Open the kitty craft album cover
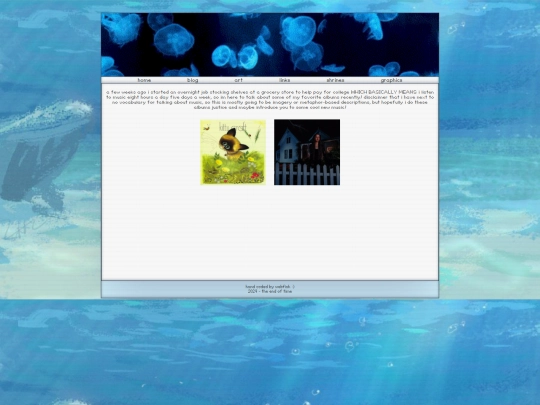The image size is (540, 405). coord(233,152)
